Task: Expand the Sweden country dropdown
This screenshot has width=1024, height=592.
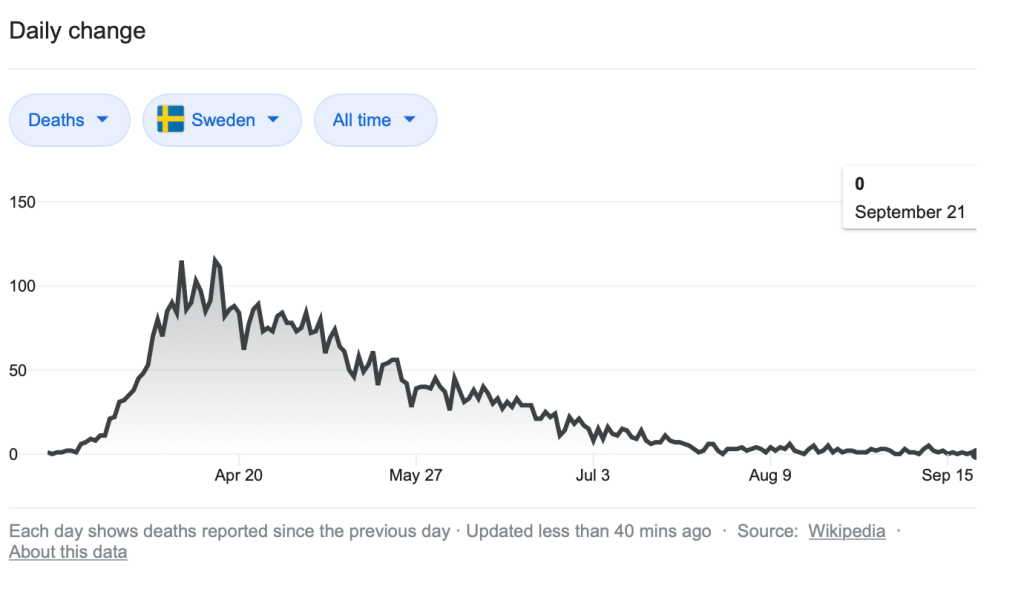Action: click(221, 120)
